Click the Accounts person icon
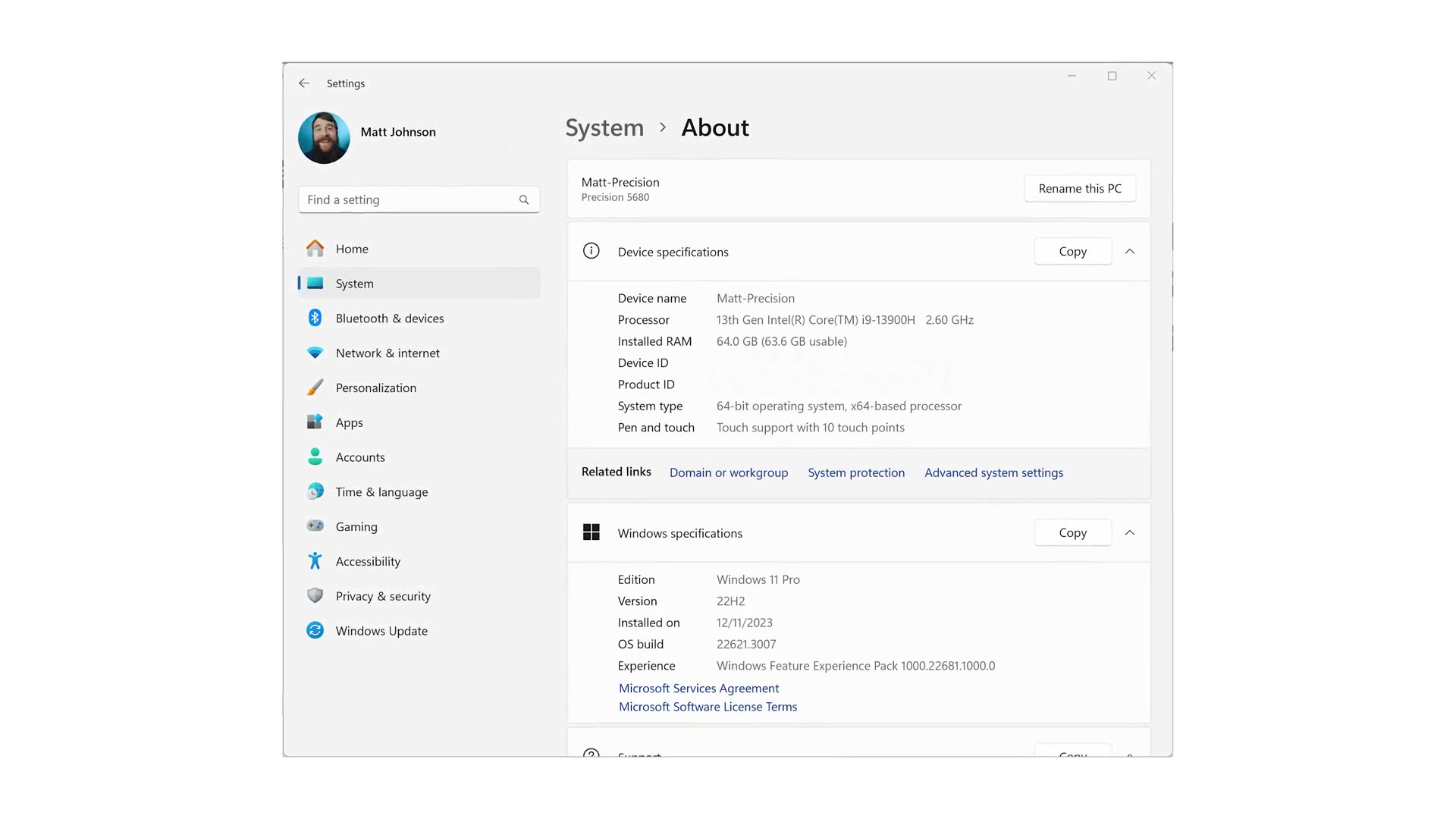 click(x=315, y=457)
